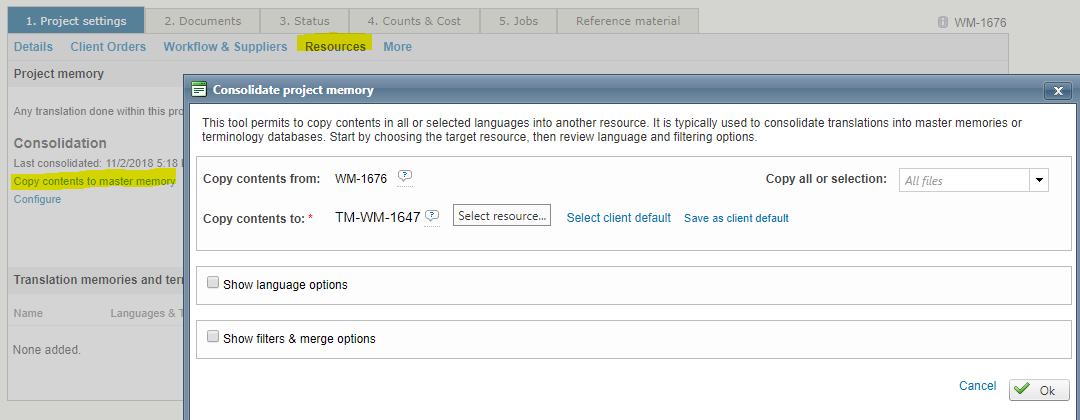Open the 4. Counts & Cost tab
1080x420 pixels.
click(413, 21)
